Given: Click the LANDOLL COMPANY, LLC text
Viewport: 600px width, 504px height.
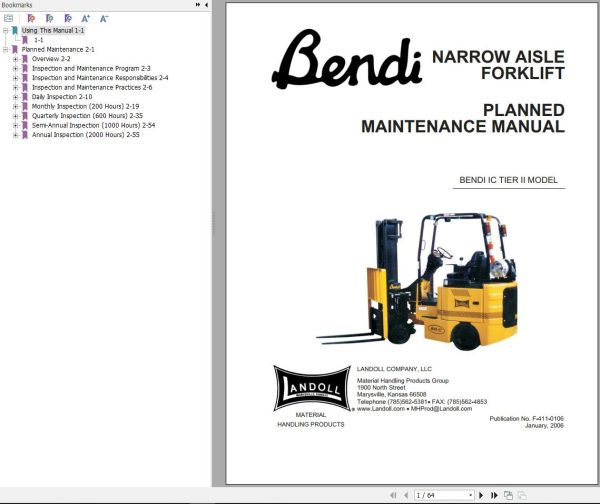Looking at the screenshot, I should click(x=394, y=369).
